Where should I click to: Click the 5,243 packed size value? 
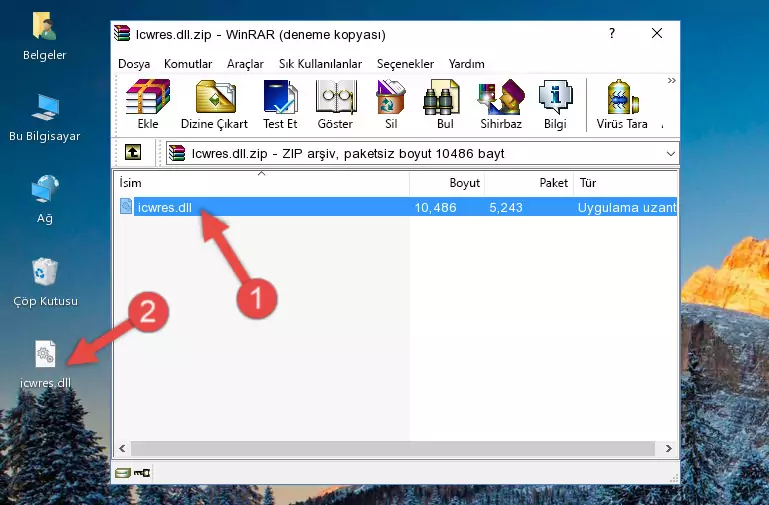click(506, 208)
